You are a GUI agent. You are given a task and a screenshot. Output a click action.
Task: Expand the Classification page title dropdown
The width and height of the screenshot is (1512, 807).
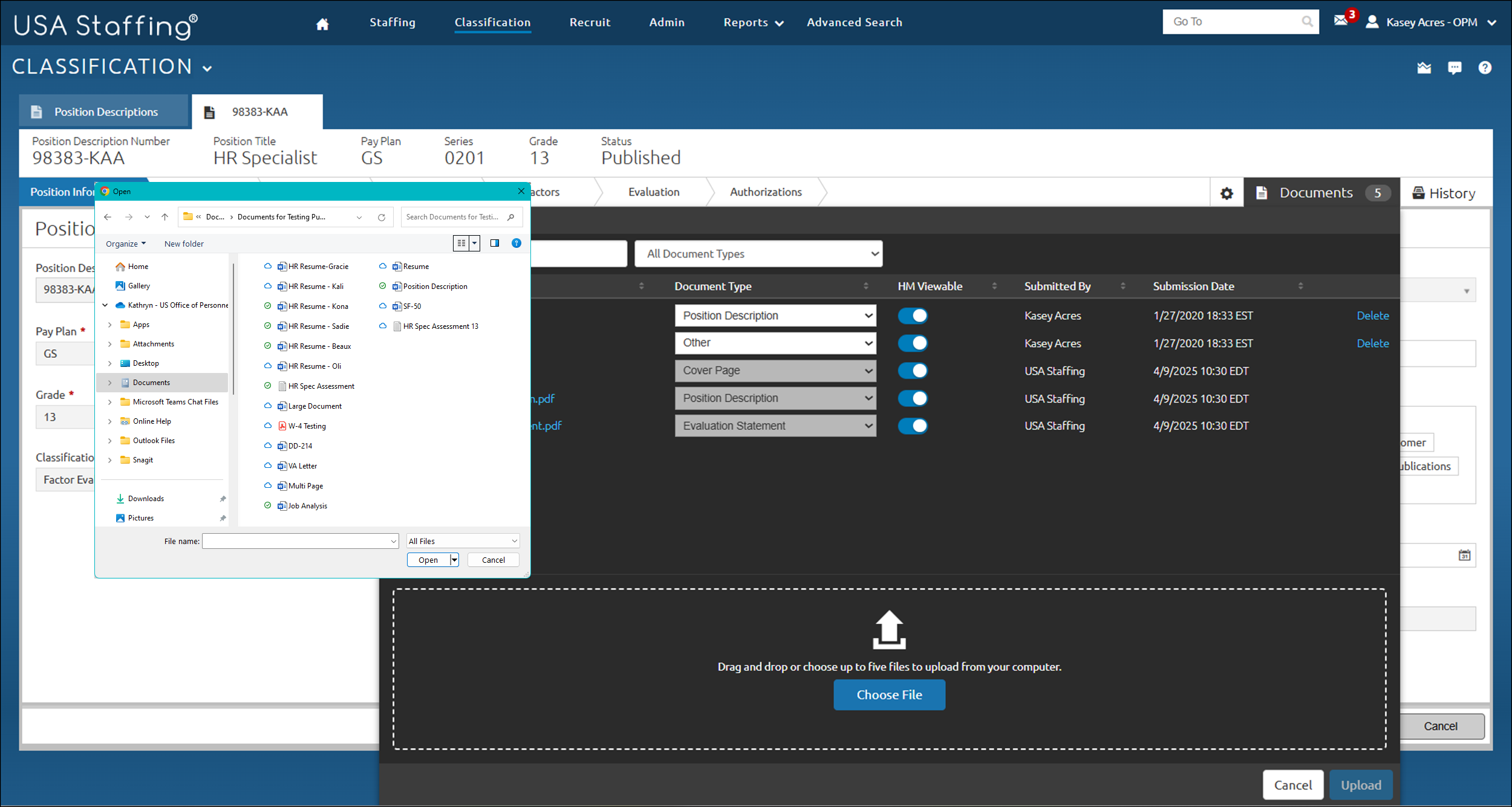click(207, 68)
